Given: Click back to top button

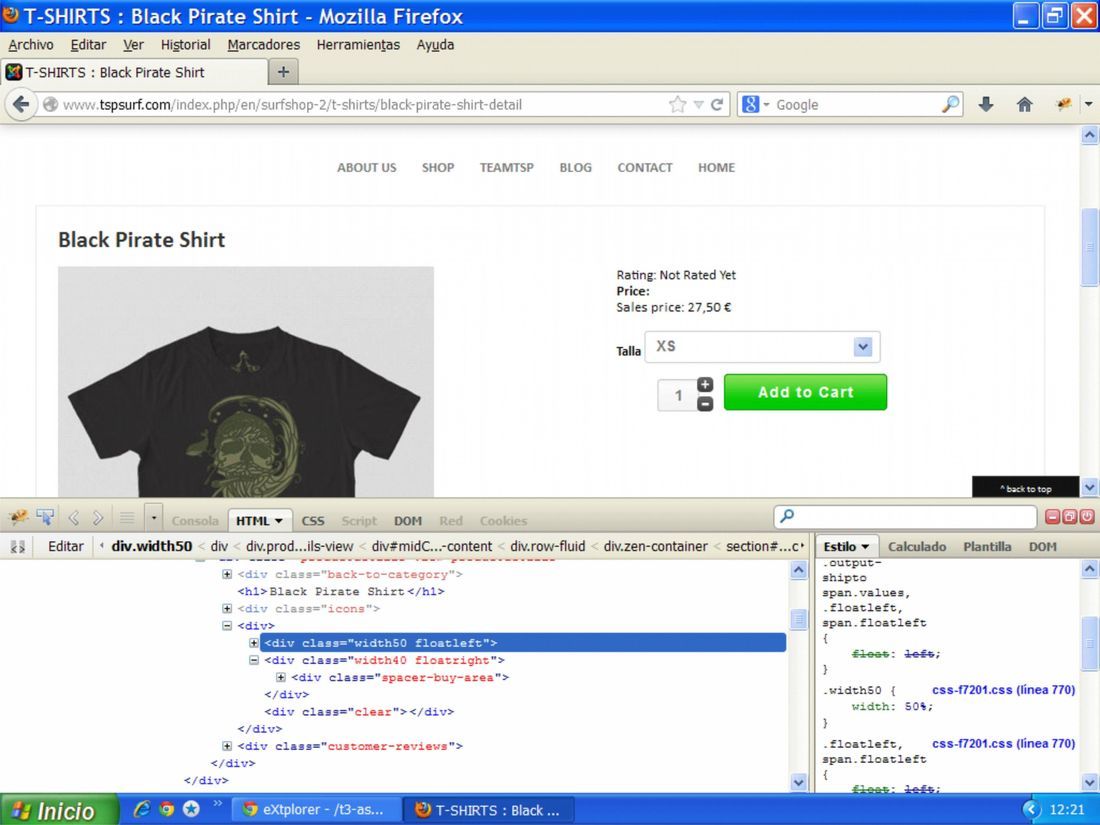Looking at the screenshot, I should pos(1025,488).
